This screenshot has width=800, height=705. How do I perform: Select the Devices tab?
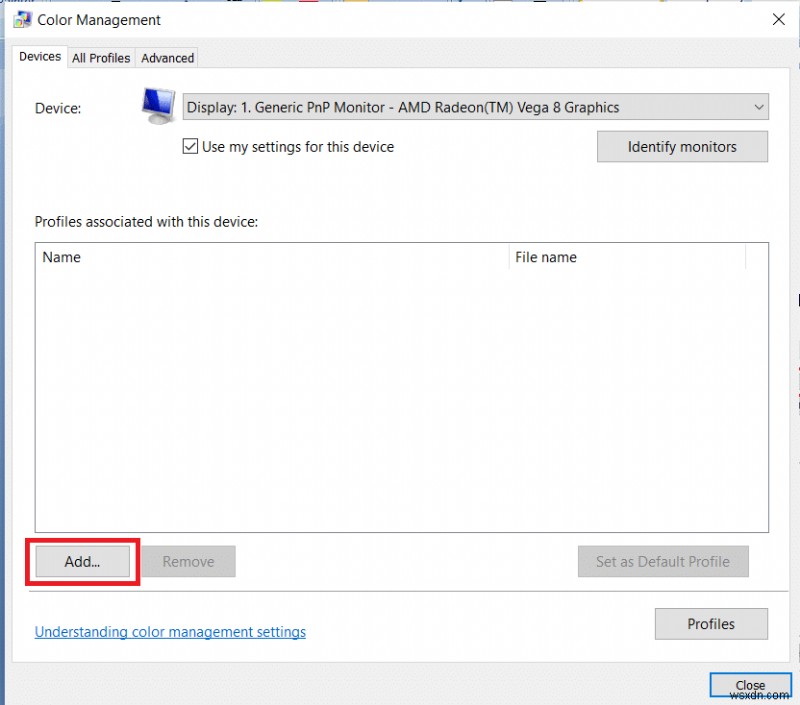(x=39, y=57)
